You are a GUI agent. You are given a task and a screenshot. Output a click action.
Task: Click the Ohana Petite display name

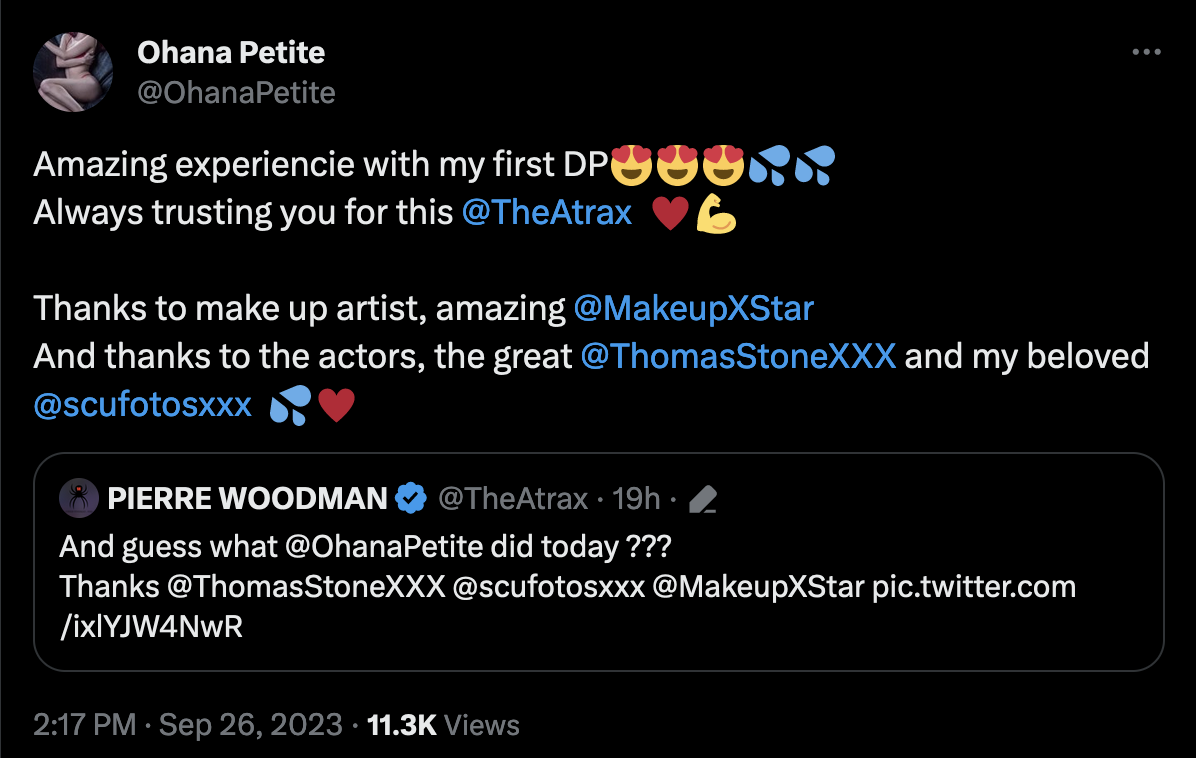point(231,52)
